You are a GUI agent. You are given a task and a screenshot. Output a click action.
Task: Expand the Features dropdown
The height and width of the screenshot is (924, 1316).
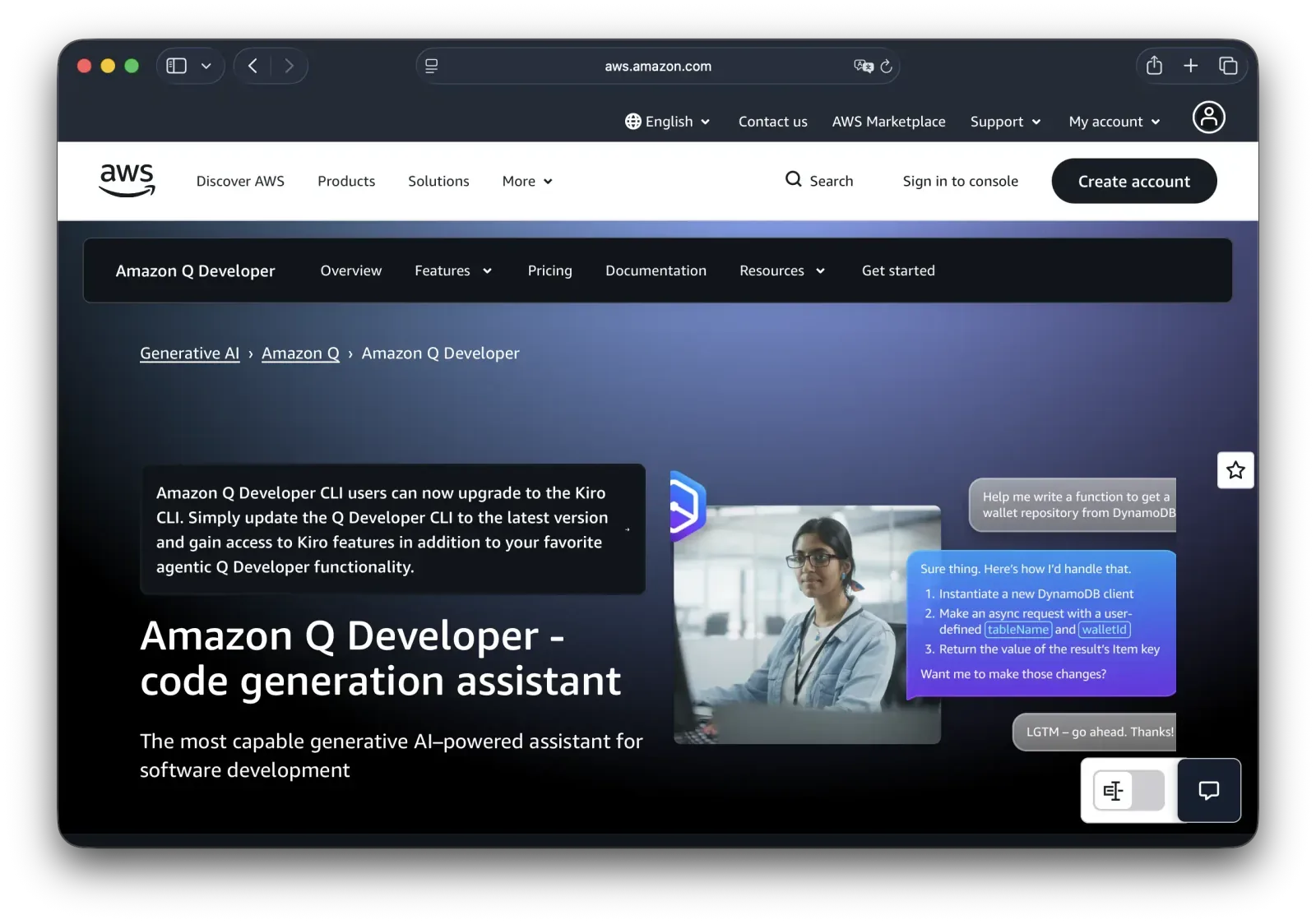pos(453,270)
